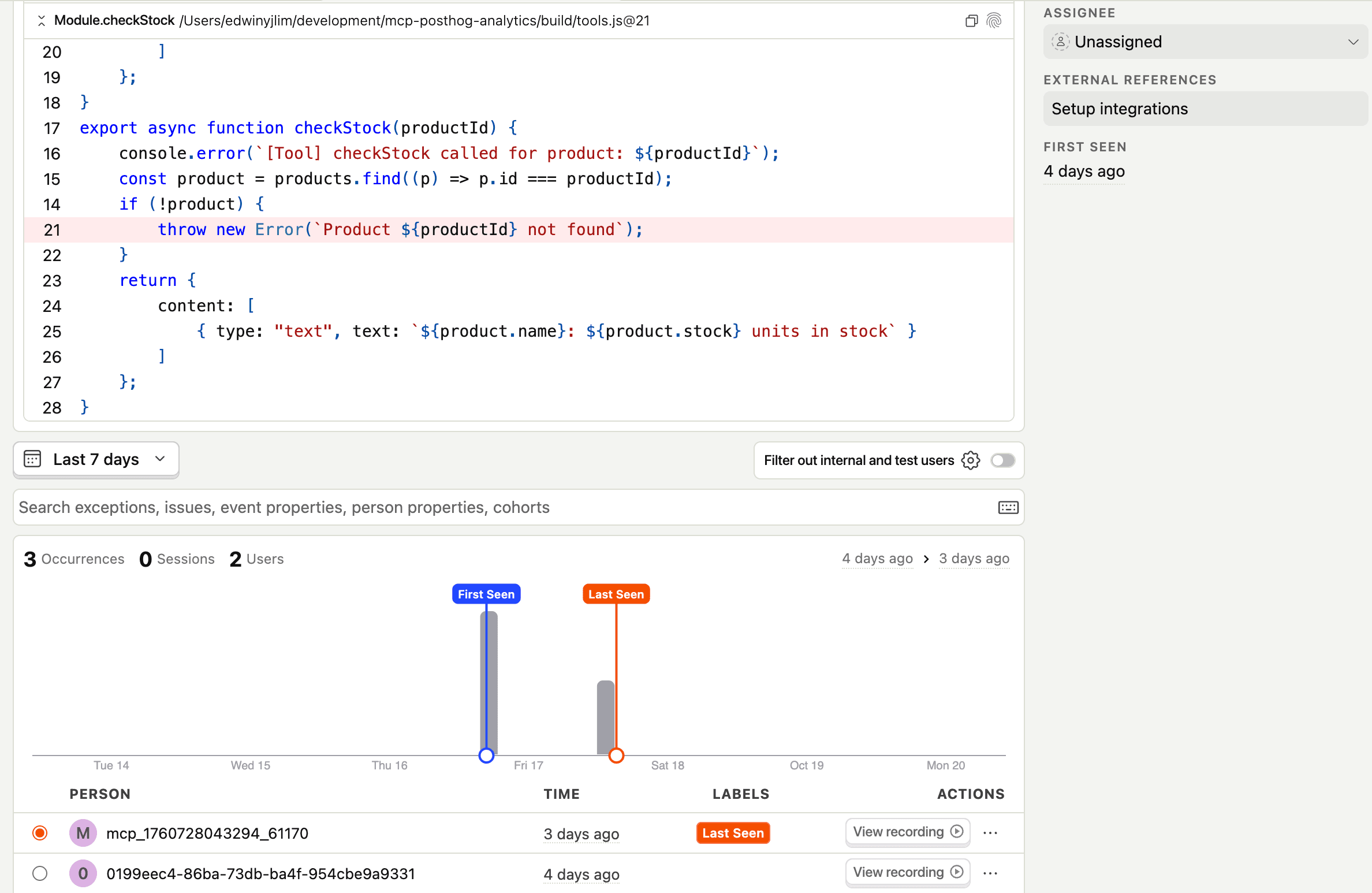Click the calendar icon in date picker
The image size is (1372, 893).
pyautogui.click(x=32, y=459)
